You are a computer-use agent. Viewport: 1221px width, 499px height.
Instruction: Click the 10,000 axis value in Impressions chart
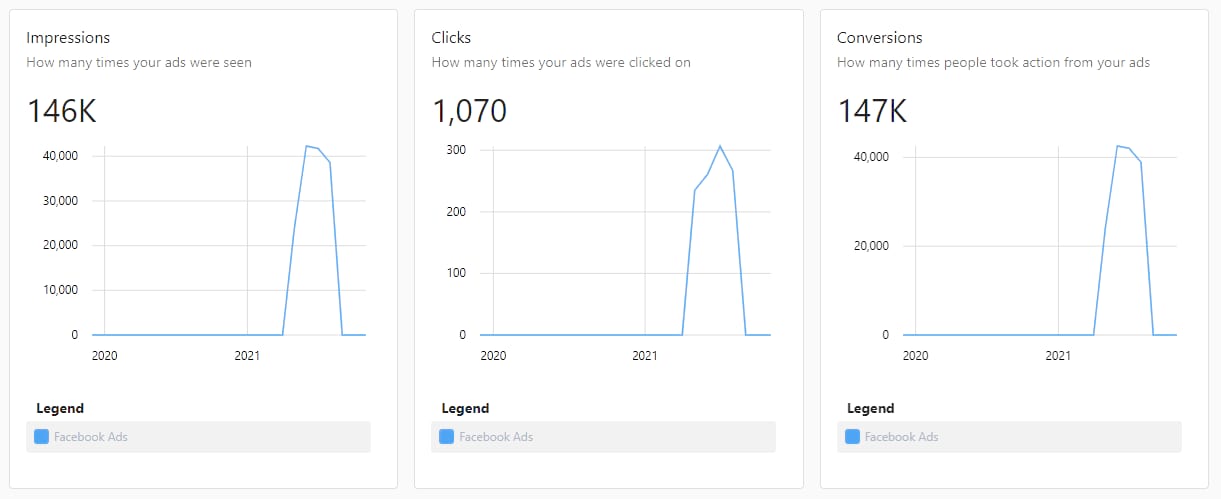pos(61,290)
